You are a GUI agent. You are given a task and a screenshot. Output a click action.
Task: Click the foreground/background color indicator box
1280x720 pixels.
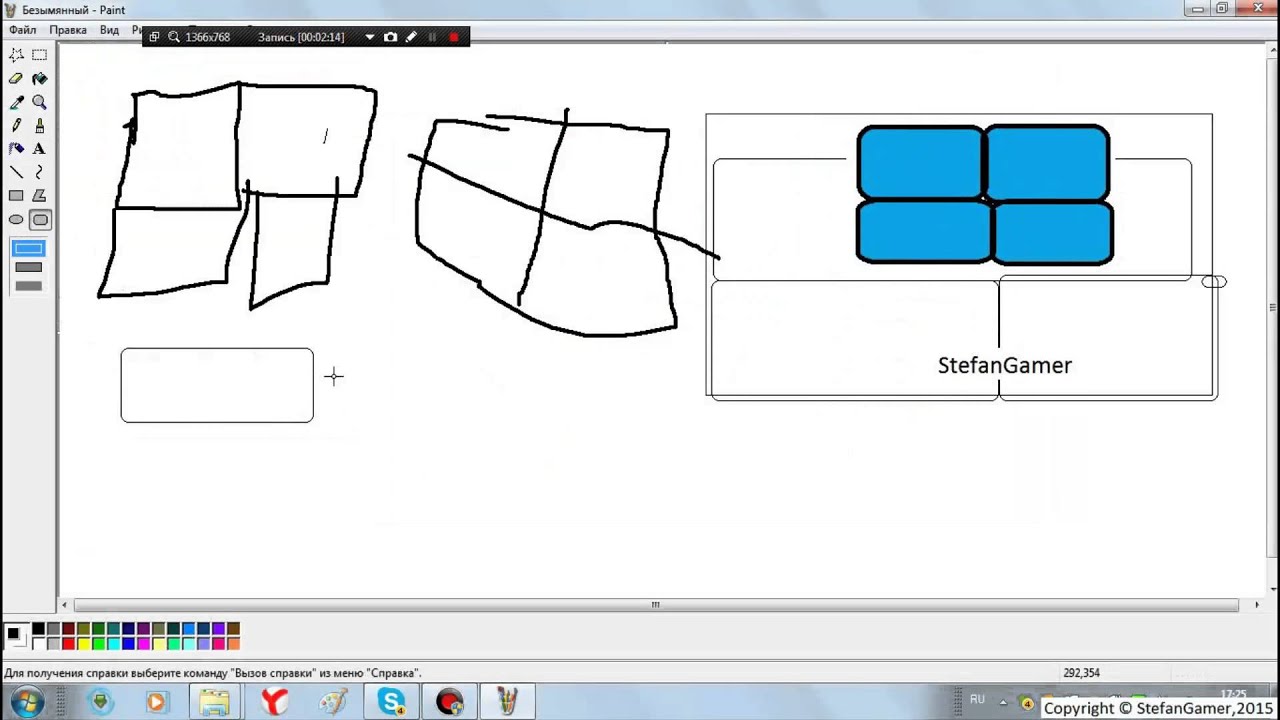pos(15,635)
